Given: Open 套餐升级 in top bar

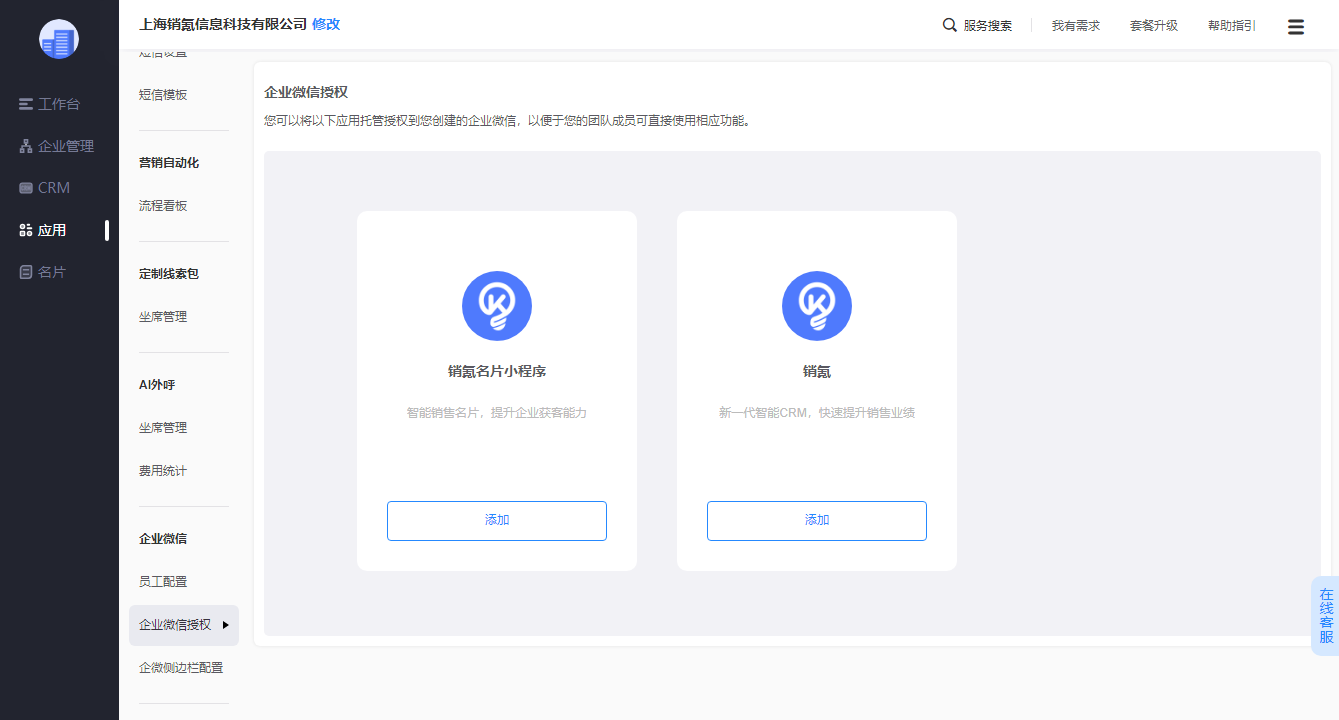Looking at the screenshot, I should point(1154,26).
